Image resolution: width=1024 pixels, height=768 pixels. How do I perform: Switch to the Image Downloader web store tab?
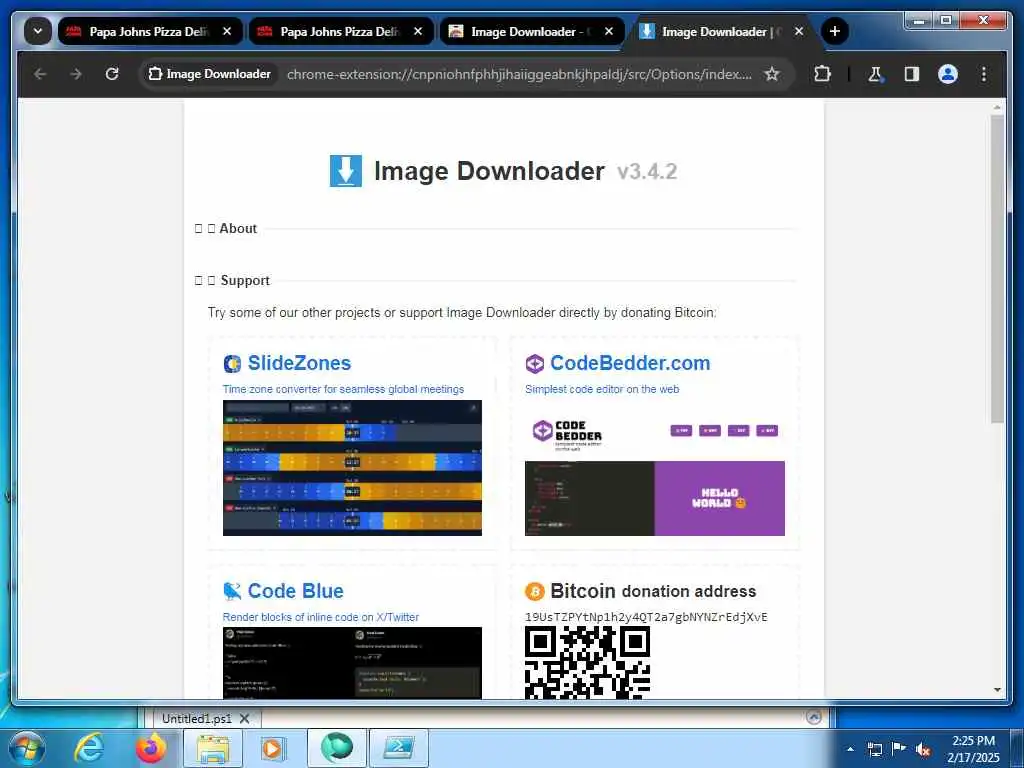[530, 31]
